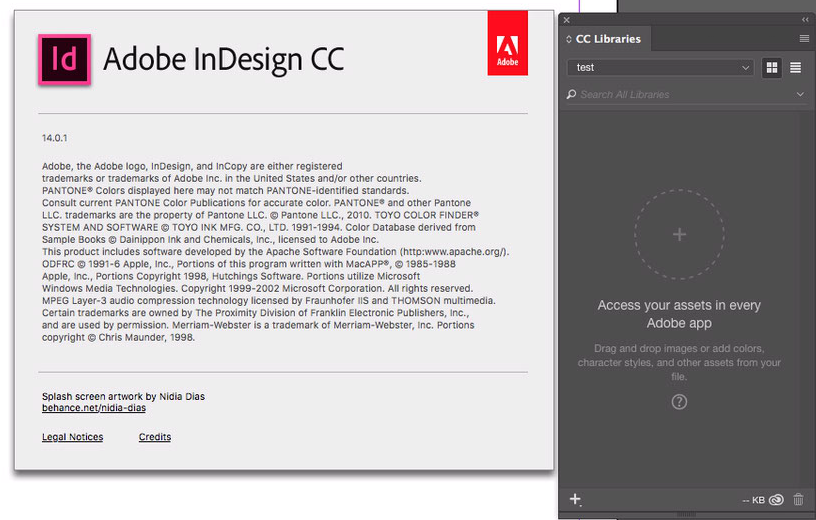Switch to the CC Libraries tab
The height and width of the screenshot is (520, 816).
tap(608, 39)
